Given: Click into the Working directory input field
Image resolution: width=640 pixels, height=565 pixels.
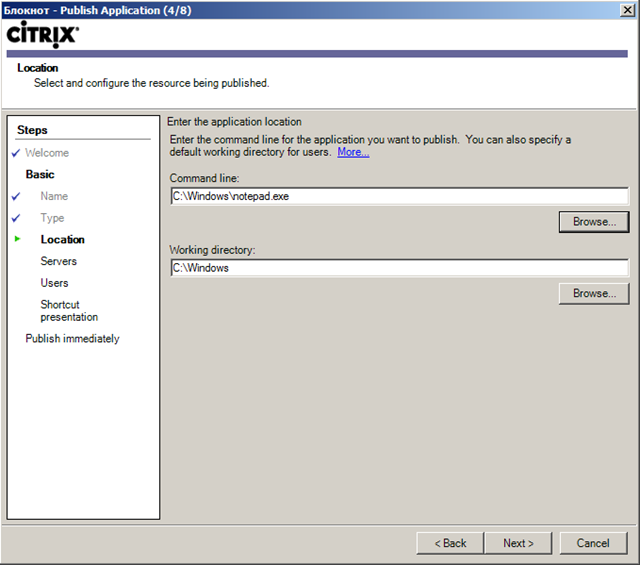Looking at the screenshot, I should (x=400, y=268).
